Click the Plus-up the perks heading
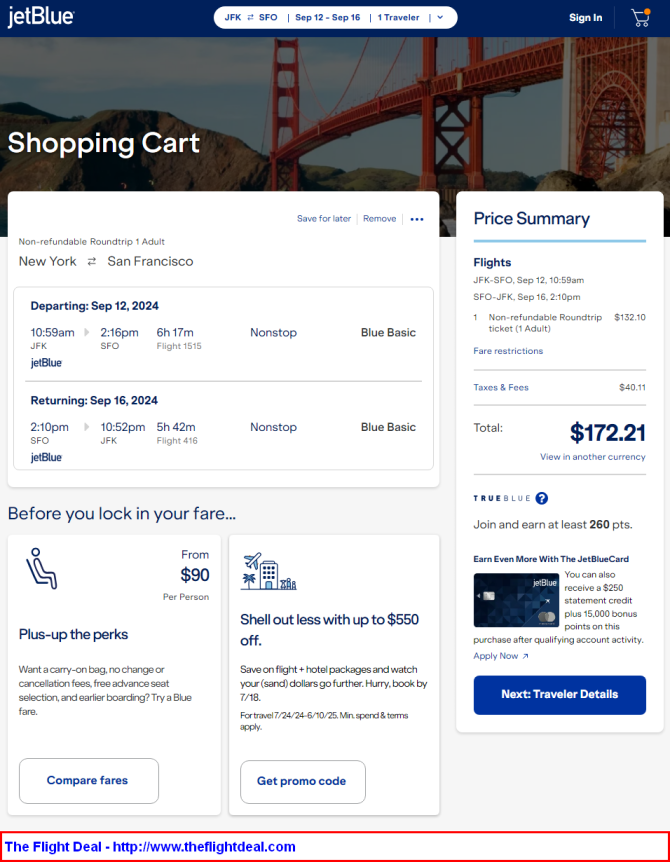The width and height of the screenshot is (670, 862). [x=73, y=634]
